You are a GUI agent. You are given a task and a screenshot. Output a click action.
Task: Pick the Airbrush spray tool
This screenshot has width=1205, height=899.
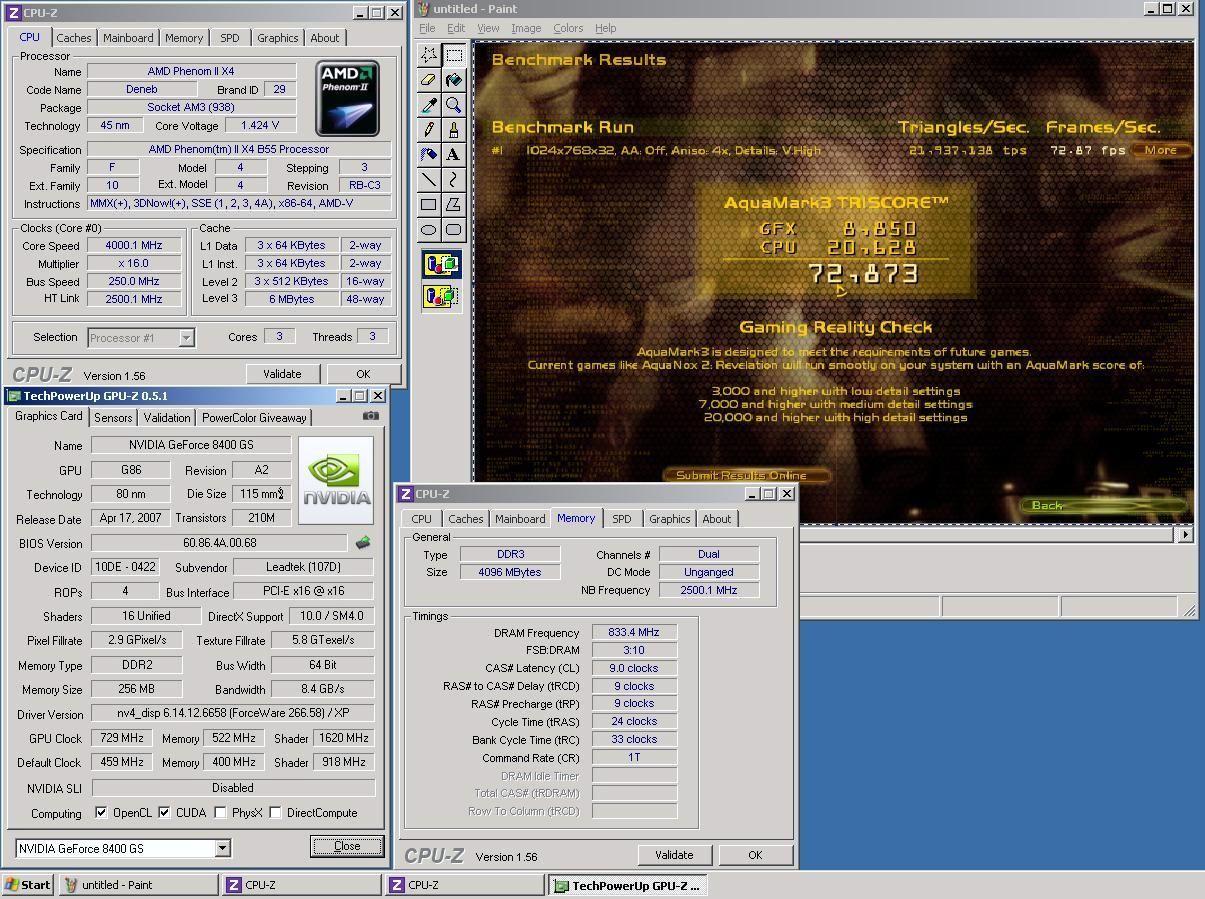pyautogui.click(x=428, y=155)
